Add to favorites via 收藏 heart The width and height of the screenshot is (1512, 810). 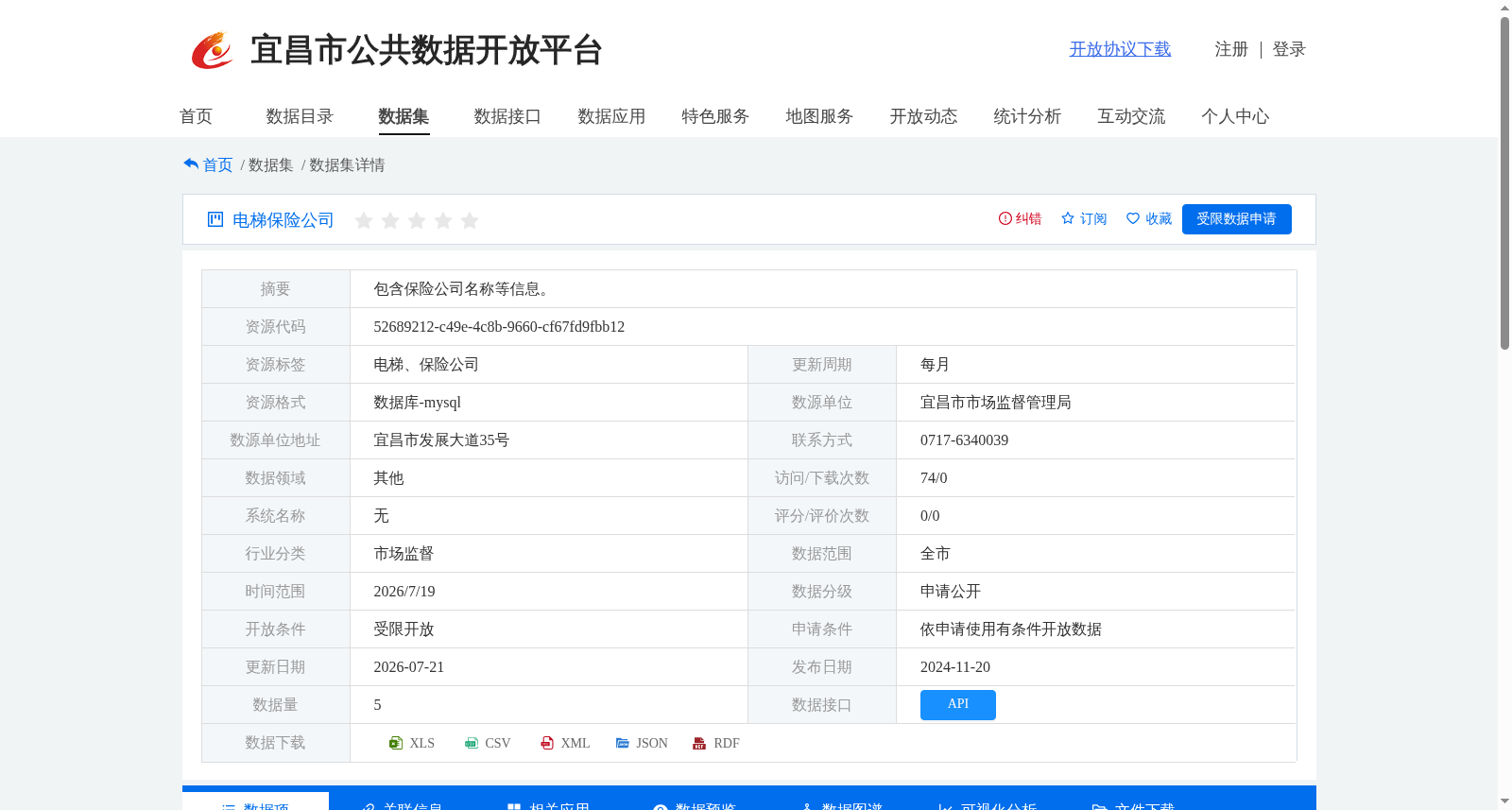(x=1149, y=218)
